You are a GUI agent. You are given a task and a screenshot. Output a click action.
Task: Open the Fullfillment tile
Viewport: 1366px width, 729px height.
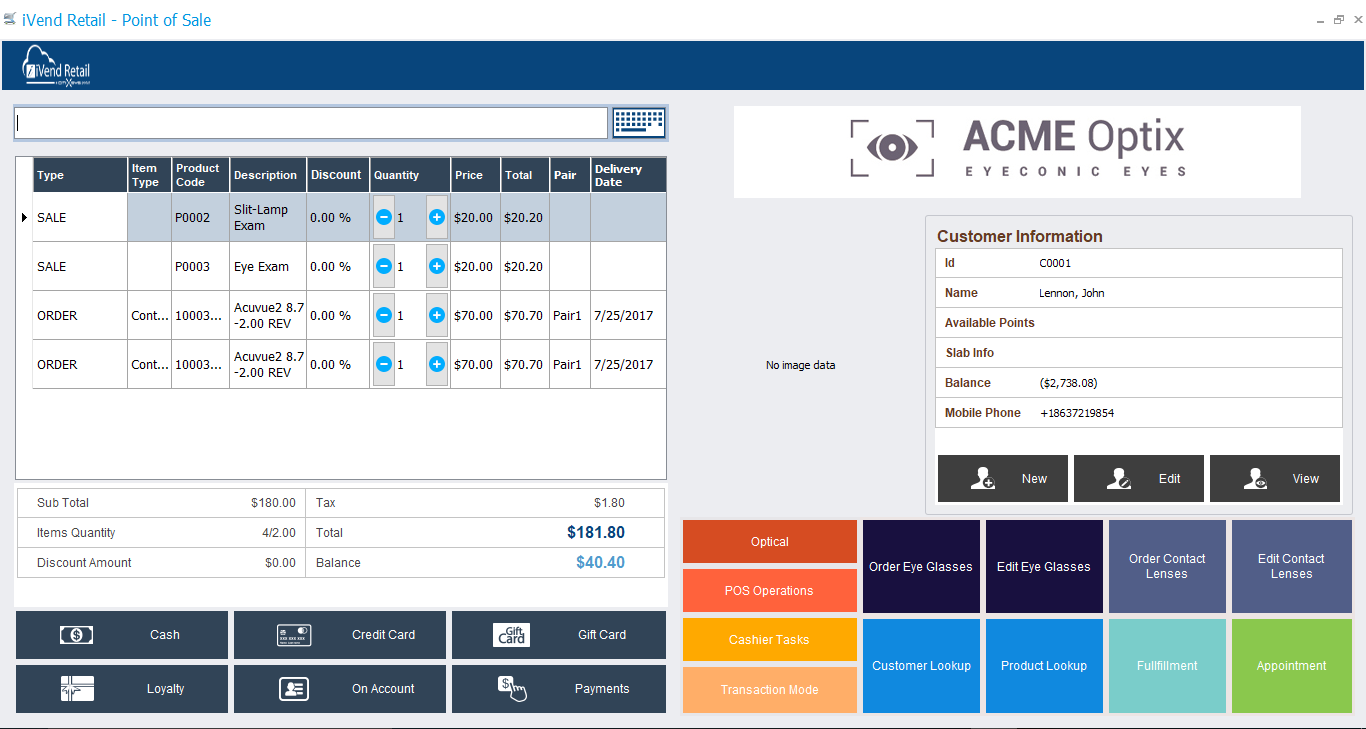pyautogui.click(x=1167, y=666)
